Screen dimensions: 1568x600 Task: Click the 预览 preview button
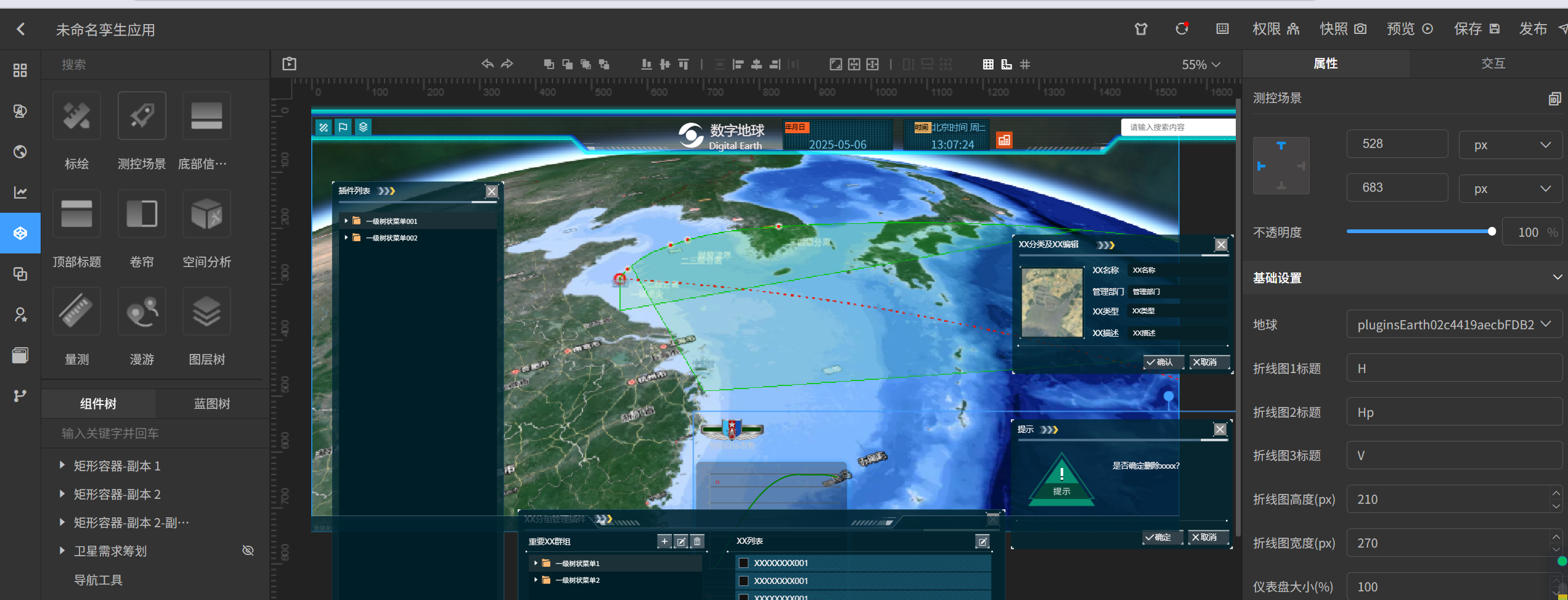(x=1410, y=29)
